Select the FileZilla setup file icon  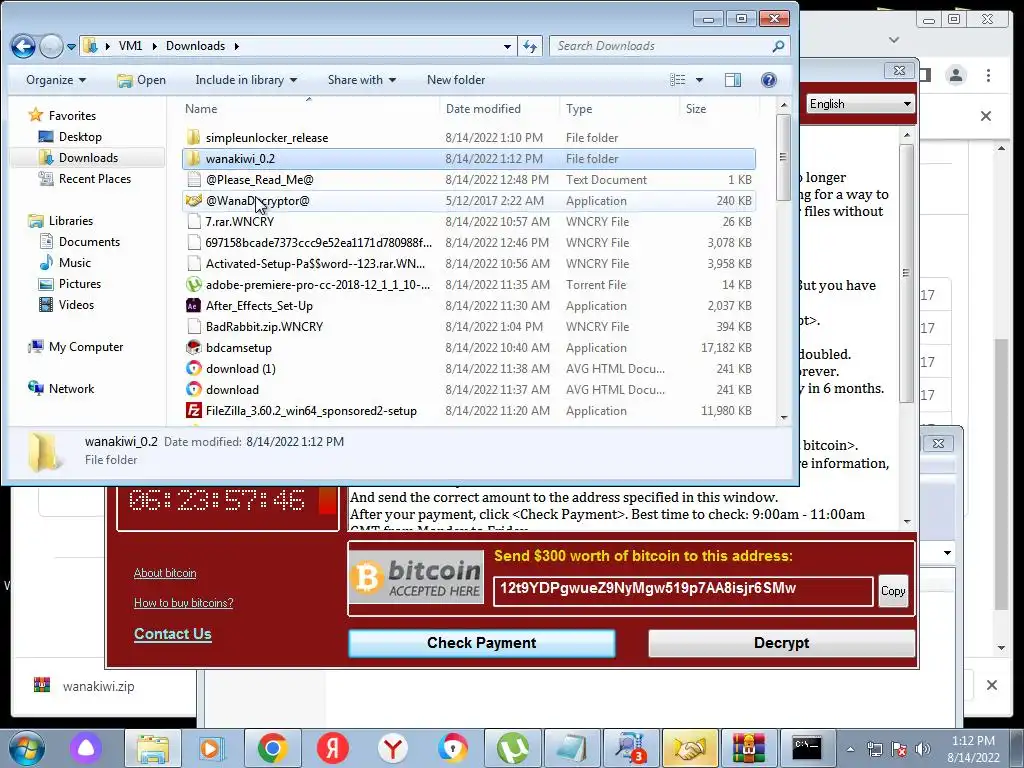click(193, 411)
